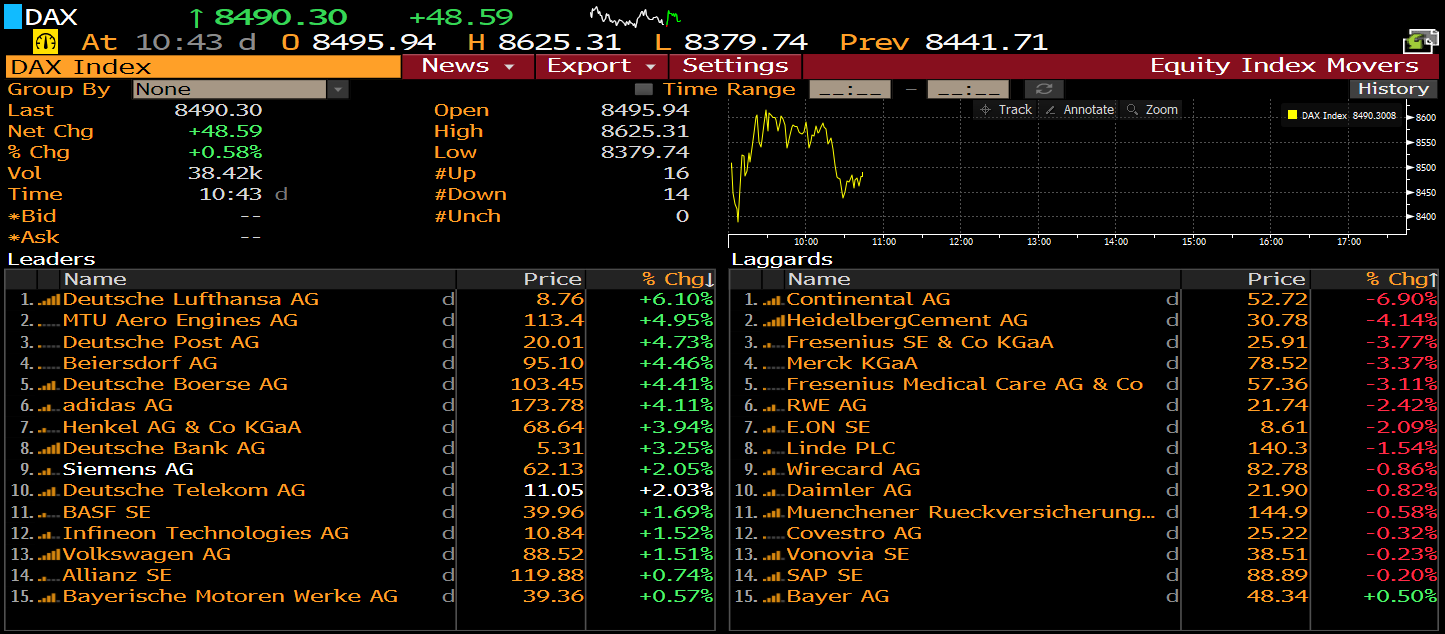Click Lufthansa's +6.10% change value
This screenshot has height=634, width=1445.
coord(676,300)
